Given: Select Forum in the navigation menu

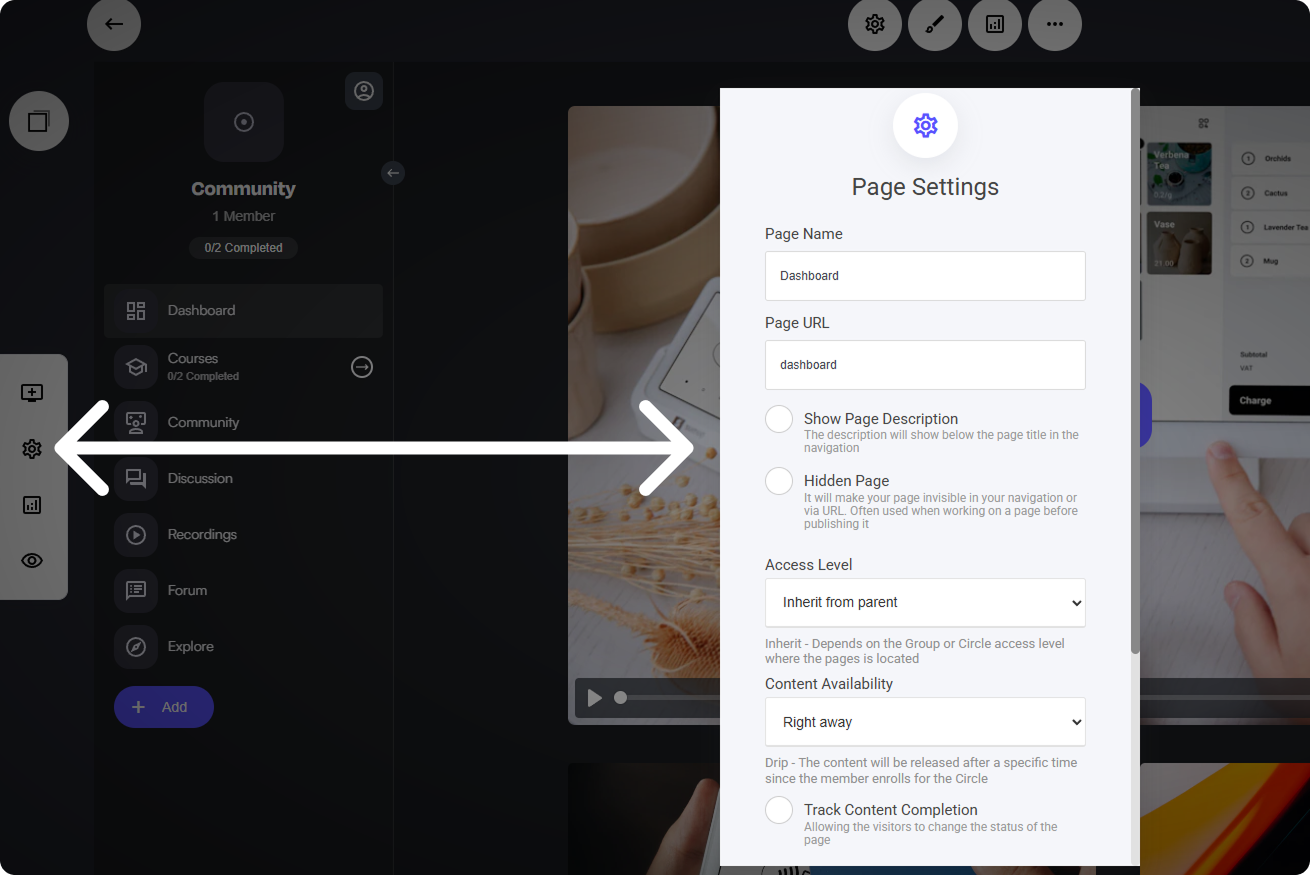Looking at the screenshot, I should click(x=187, y=590).
